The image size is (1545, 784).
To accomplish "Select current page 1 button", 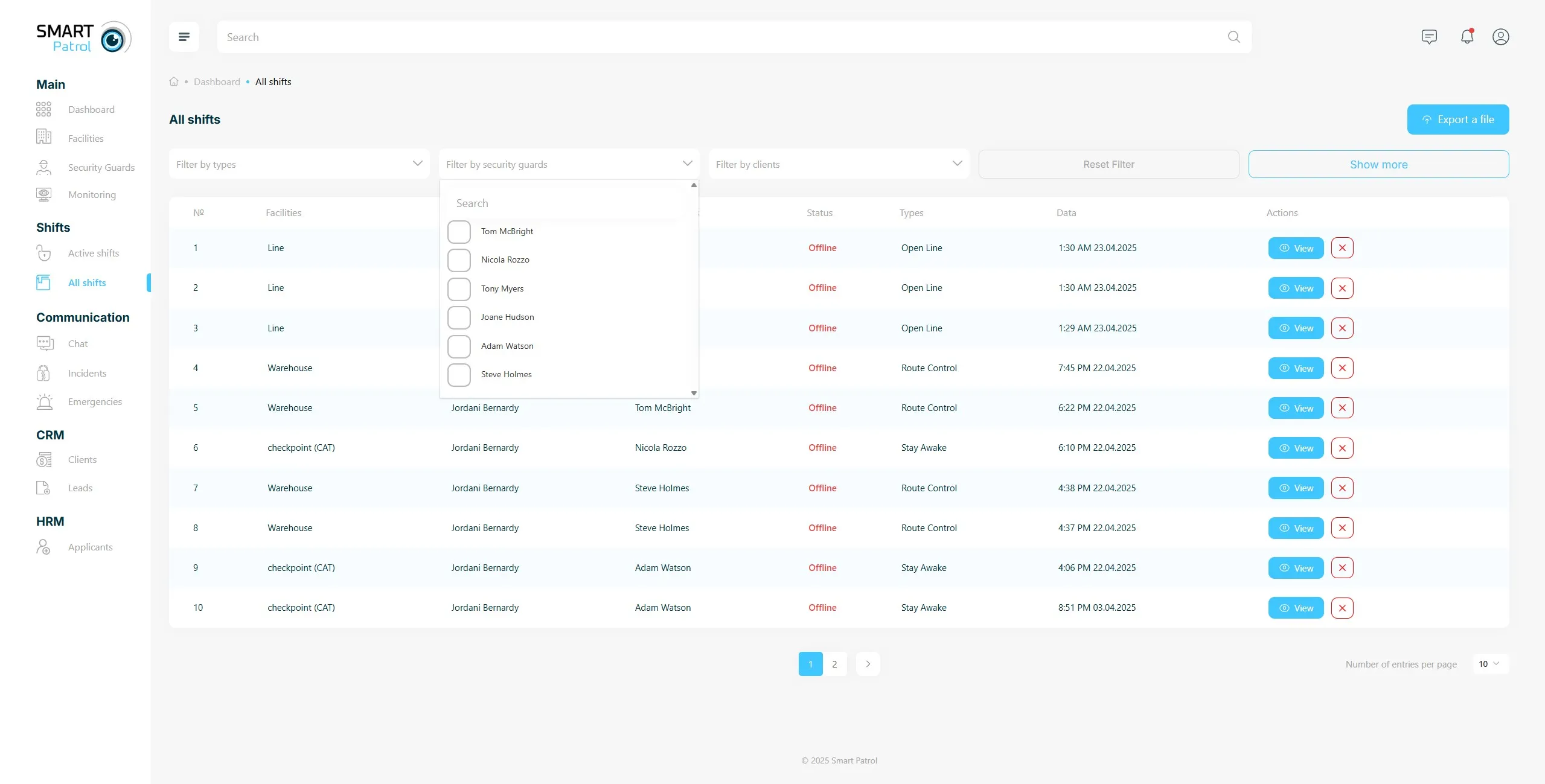I will pyautogui.click(x=810, y=664).
